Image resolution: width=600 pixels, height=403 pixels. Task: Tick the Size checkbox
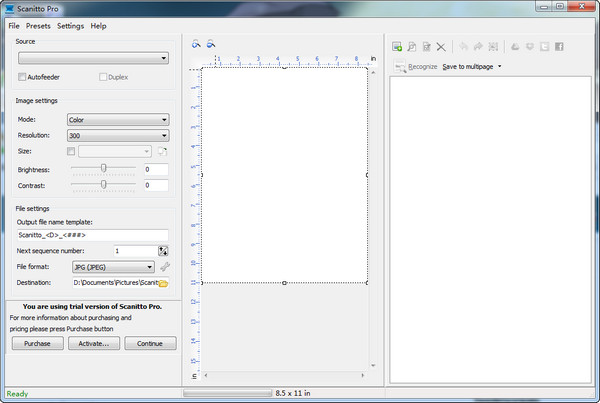(71, 151)
